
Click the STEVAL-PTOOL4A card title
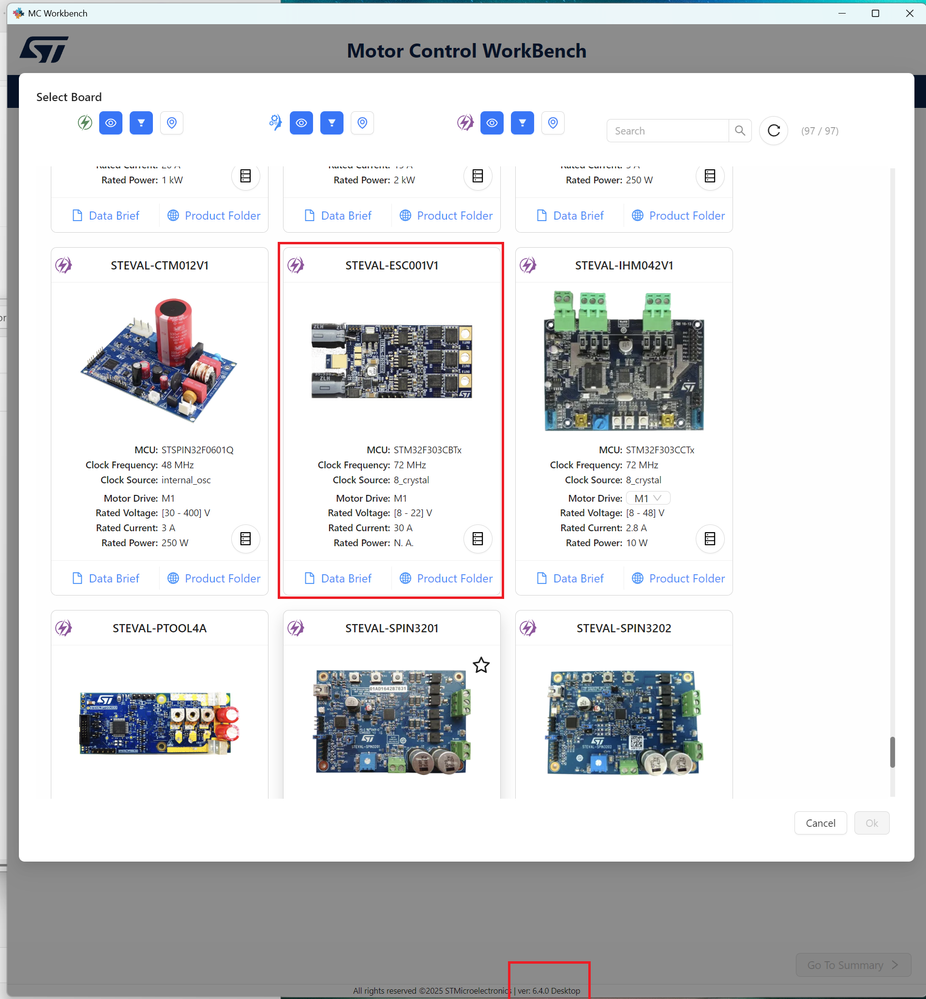point(159,628)
